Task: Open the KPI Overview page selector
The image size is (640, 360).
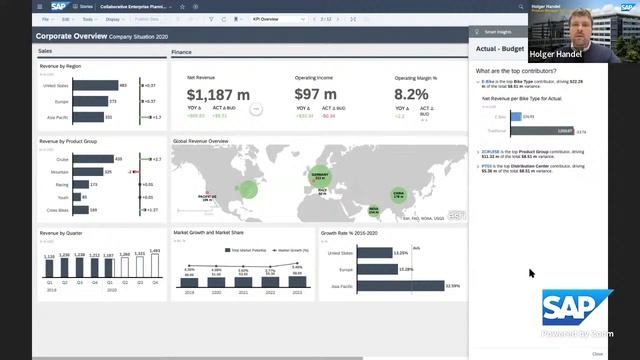Action: point(279,19)
